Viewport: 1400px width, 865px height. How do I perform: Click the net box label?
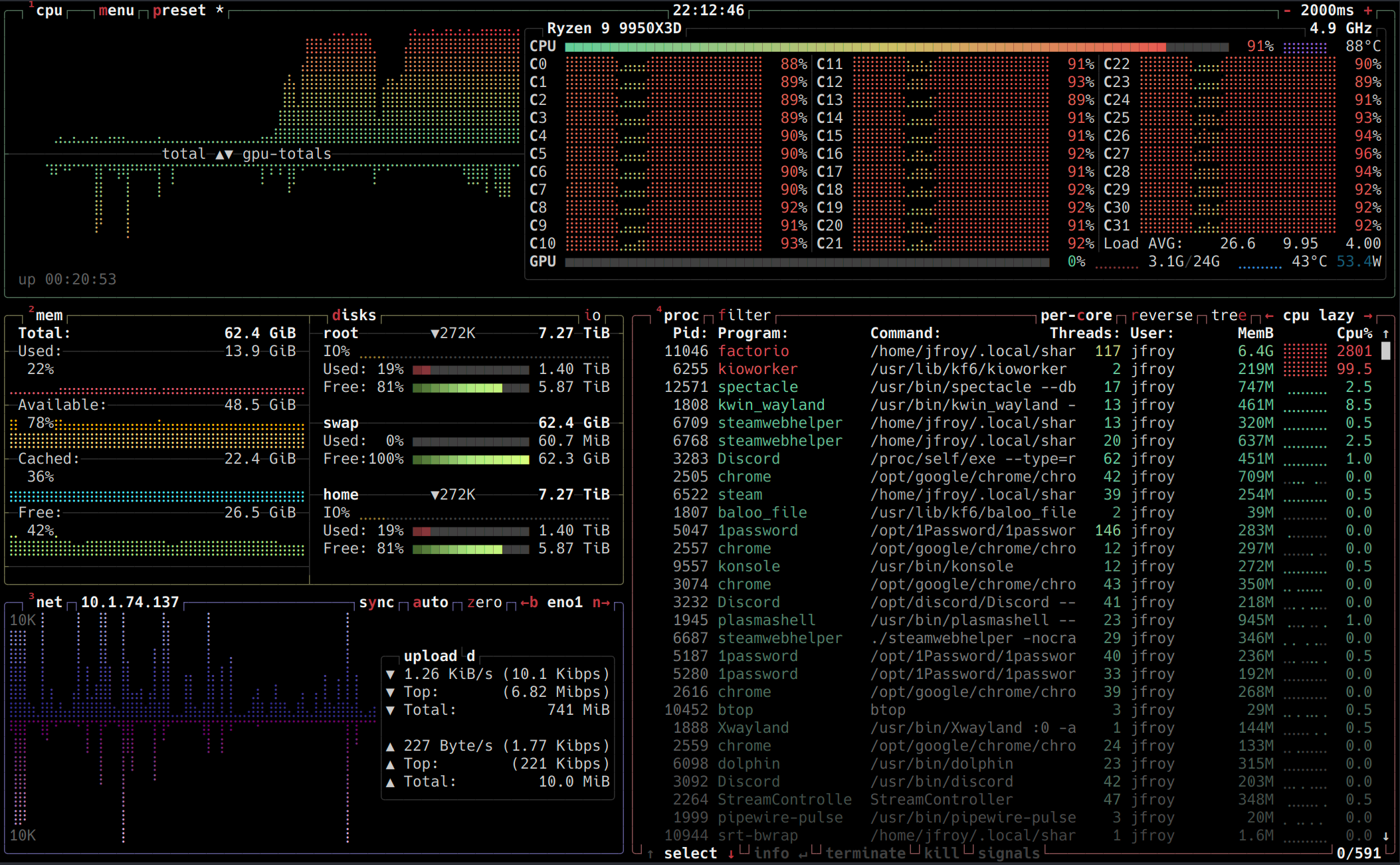point(49,603)
